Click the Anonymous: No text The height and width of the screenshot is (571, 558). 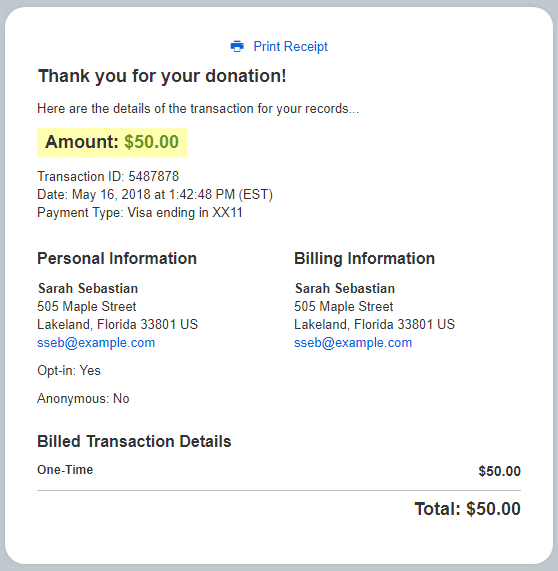pyautogui.click(x=83, y=398)
